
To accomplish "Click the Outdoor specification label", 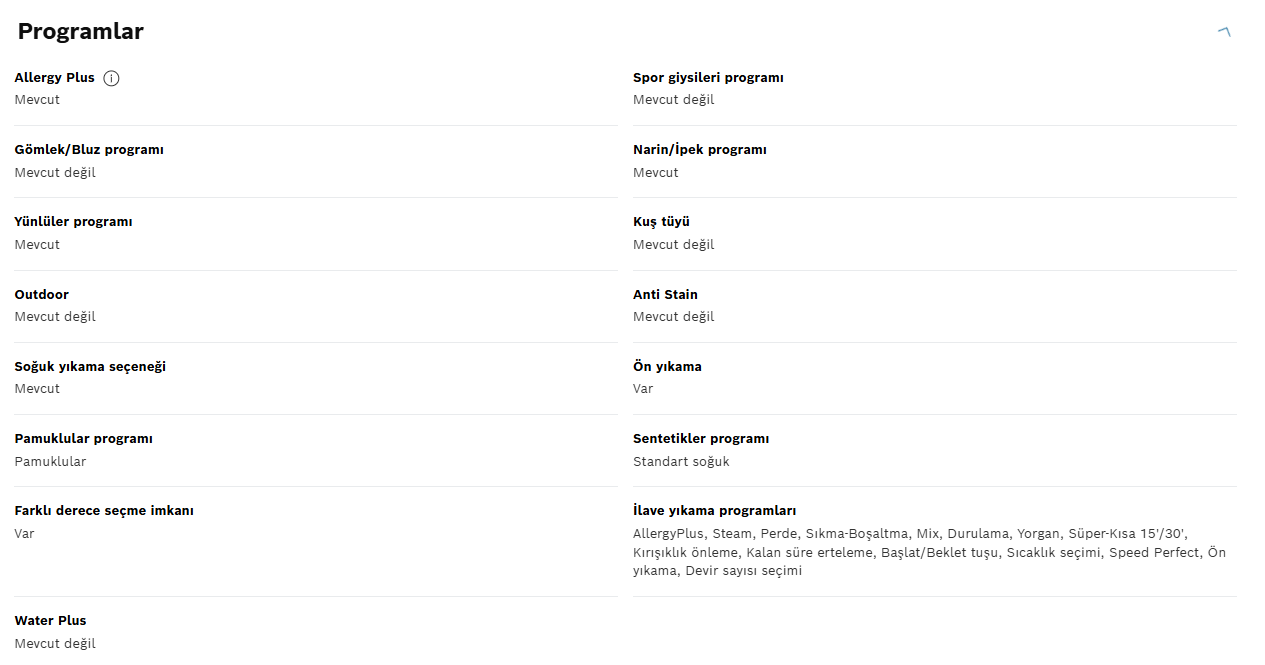I will (x=42, y=294).
